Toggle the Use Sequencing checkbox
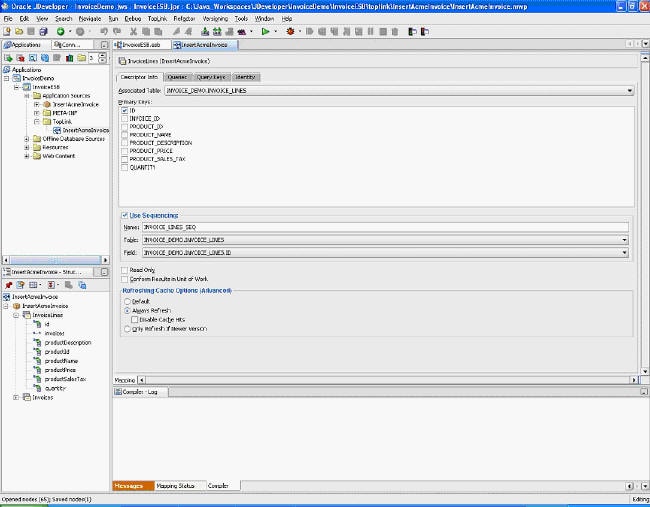This screenshot has width=650, height=507. (124, 216)
